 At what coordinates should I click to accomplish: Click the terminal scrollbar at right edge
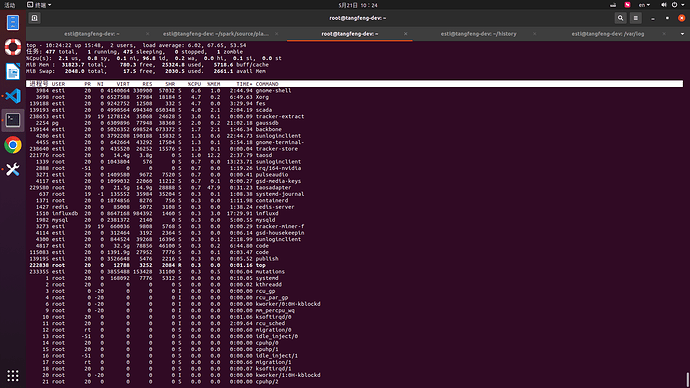[687, 380]
